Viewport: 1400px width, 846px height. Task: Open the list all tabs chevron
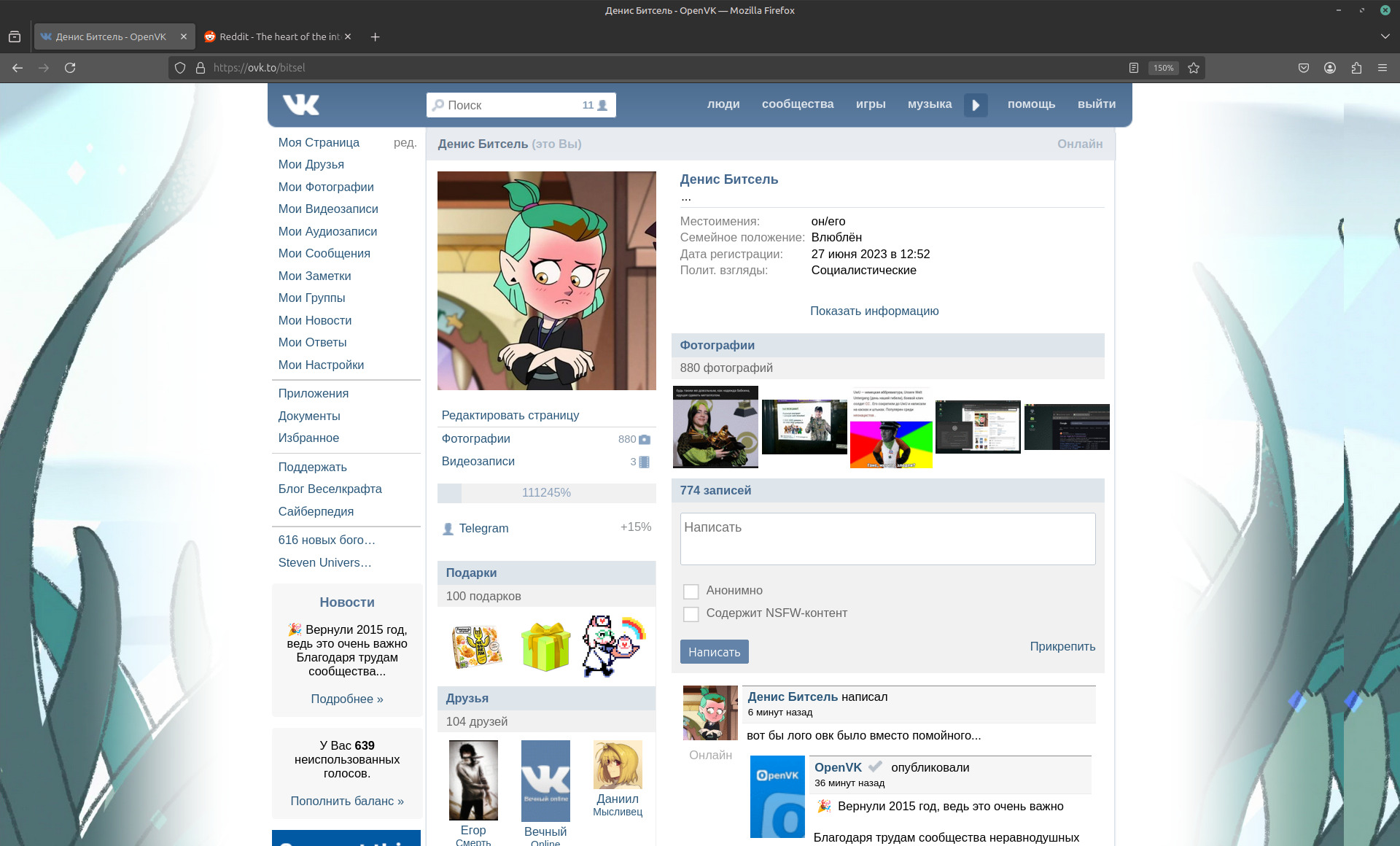[1385, 36]
